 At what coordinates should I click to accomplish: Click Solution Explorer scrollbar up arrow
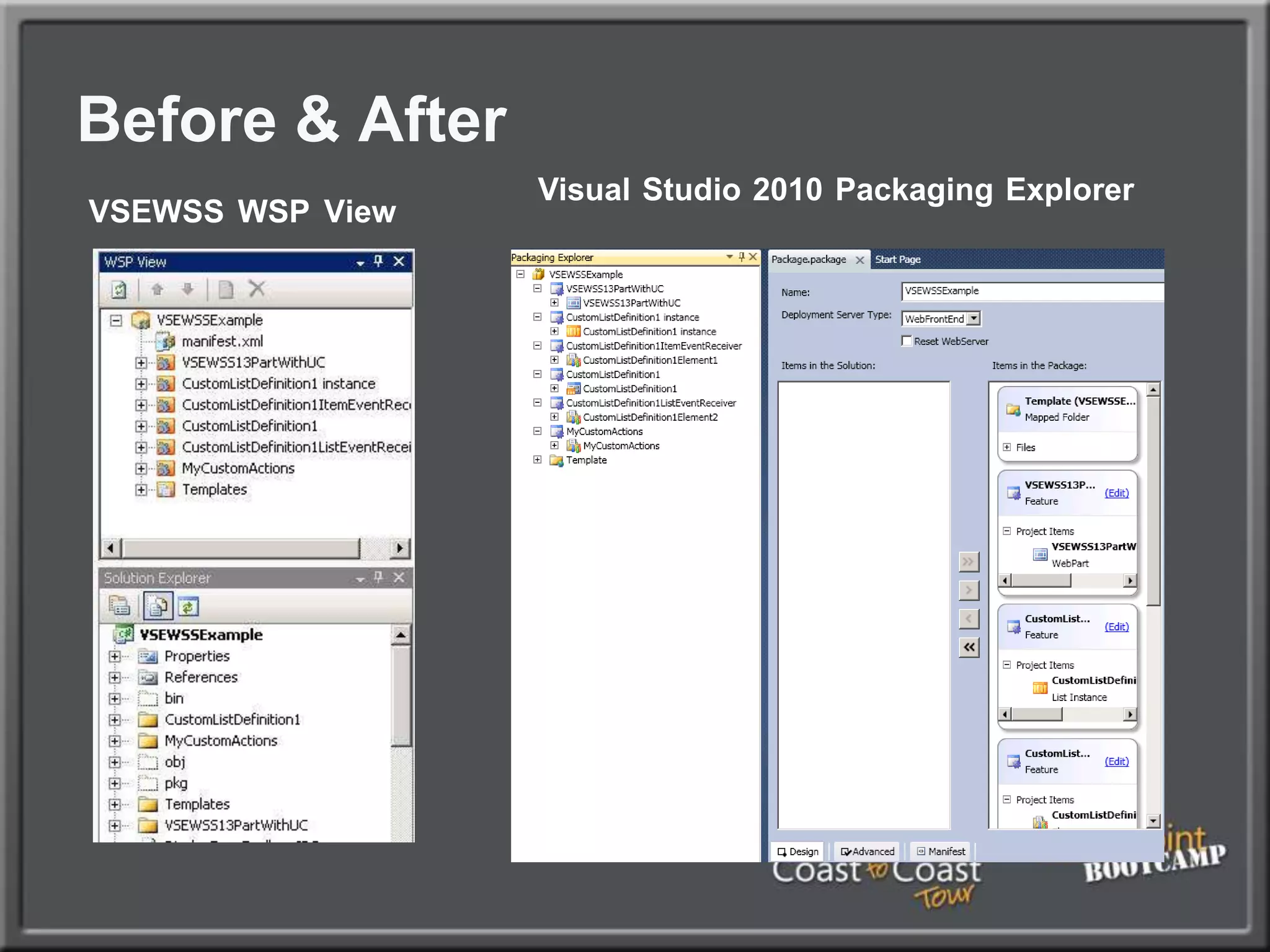(401, 635)
